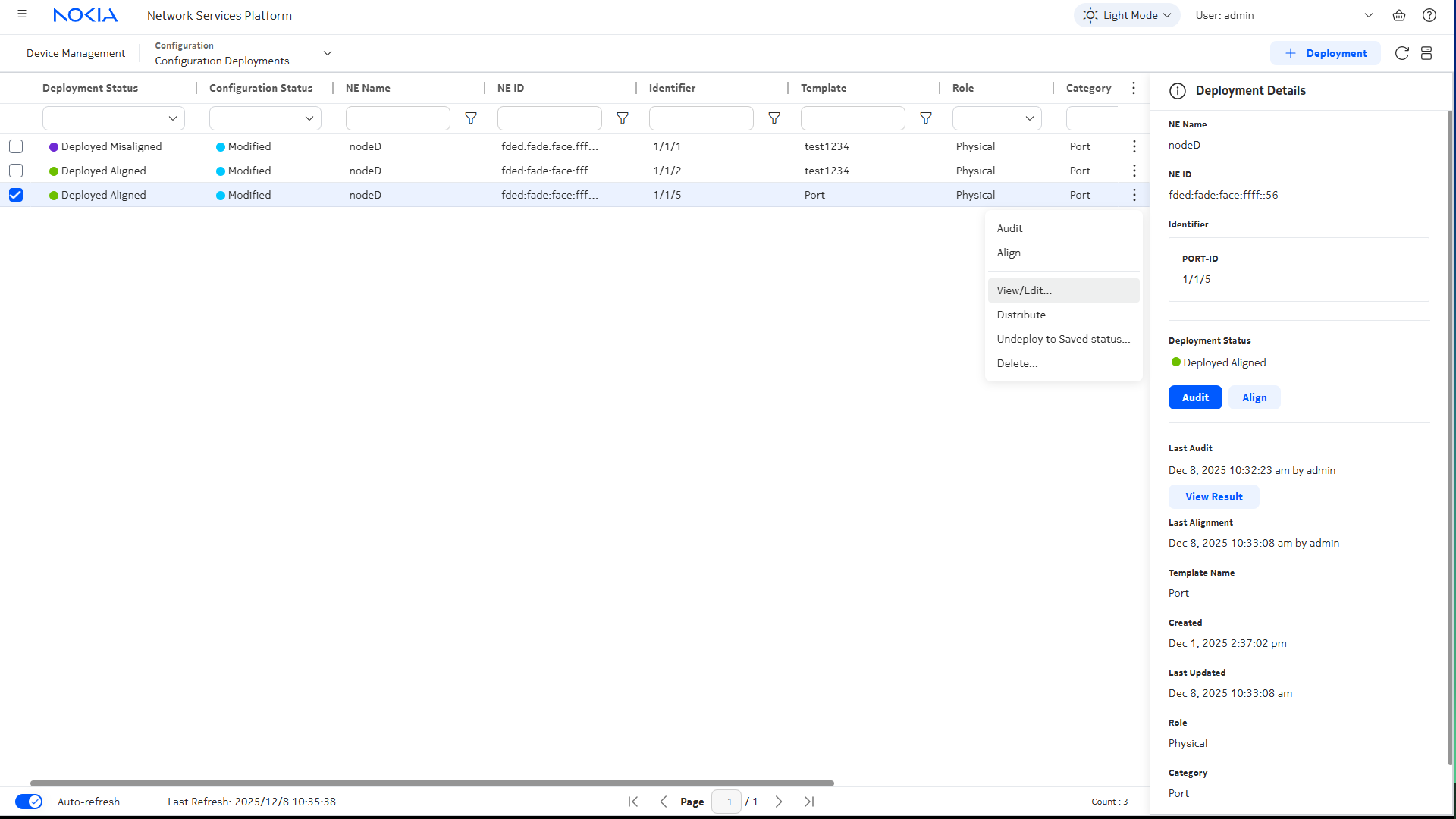This screenshot has width=1456, height=819.
Task: Click the help question mark icon
Action: click(1429, 15)
